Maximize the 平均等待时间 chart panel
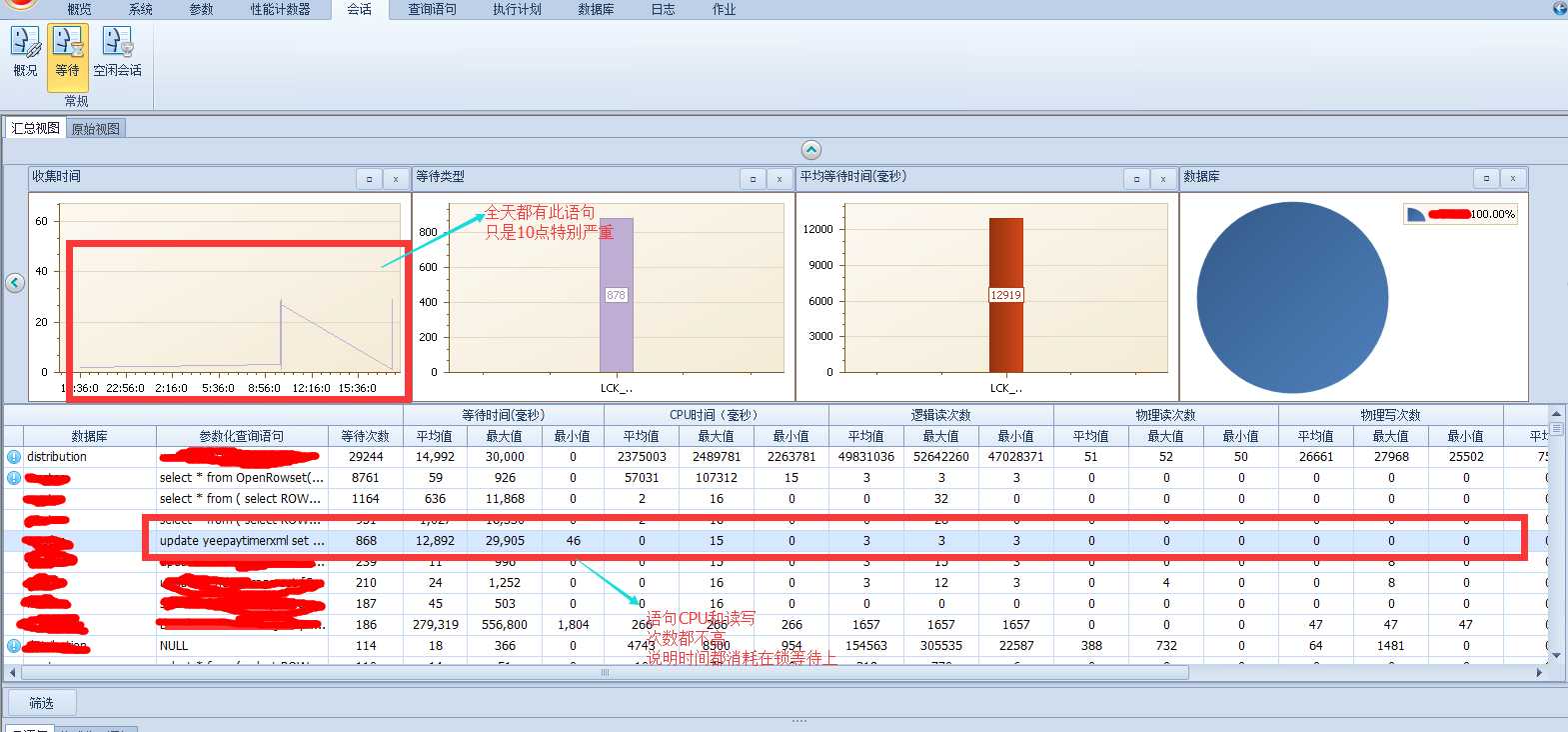The image size is (1568, 732). click(x=1137, y=179)
